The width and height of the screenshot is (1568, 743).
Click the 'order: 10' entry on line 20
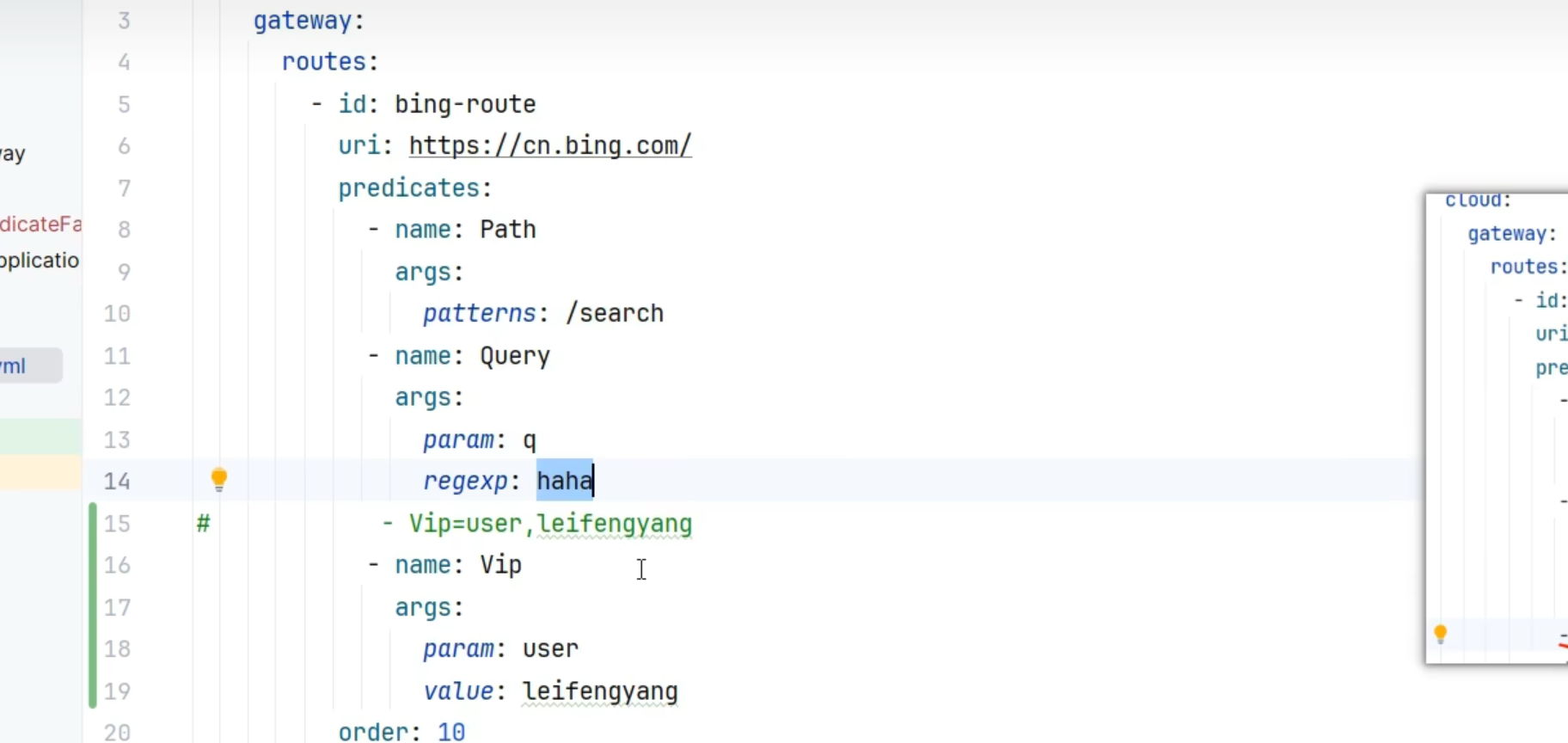coord(401,732)
